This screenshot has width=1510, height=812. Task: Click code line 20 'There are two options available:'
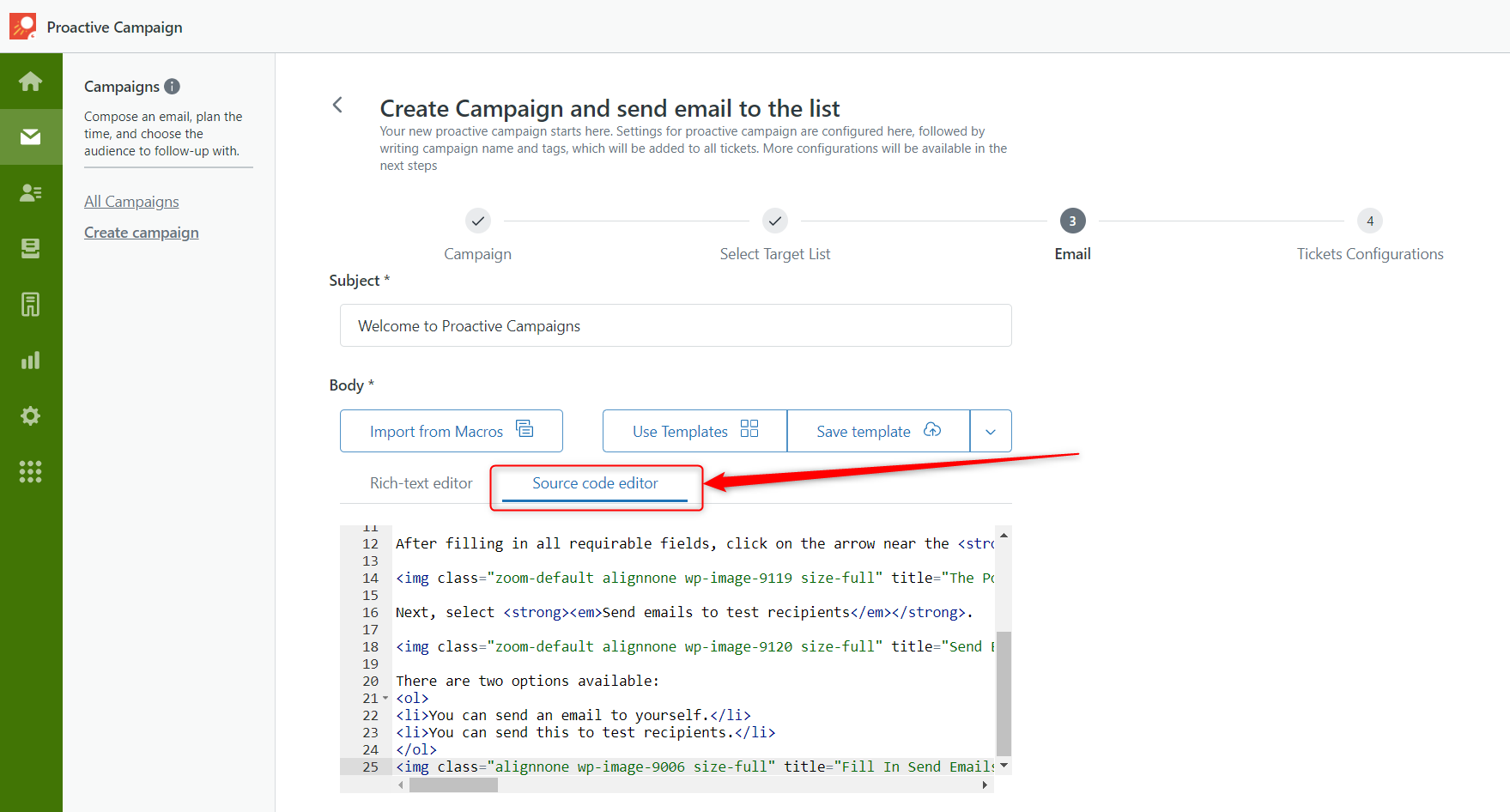527,681
